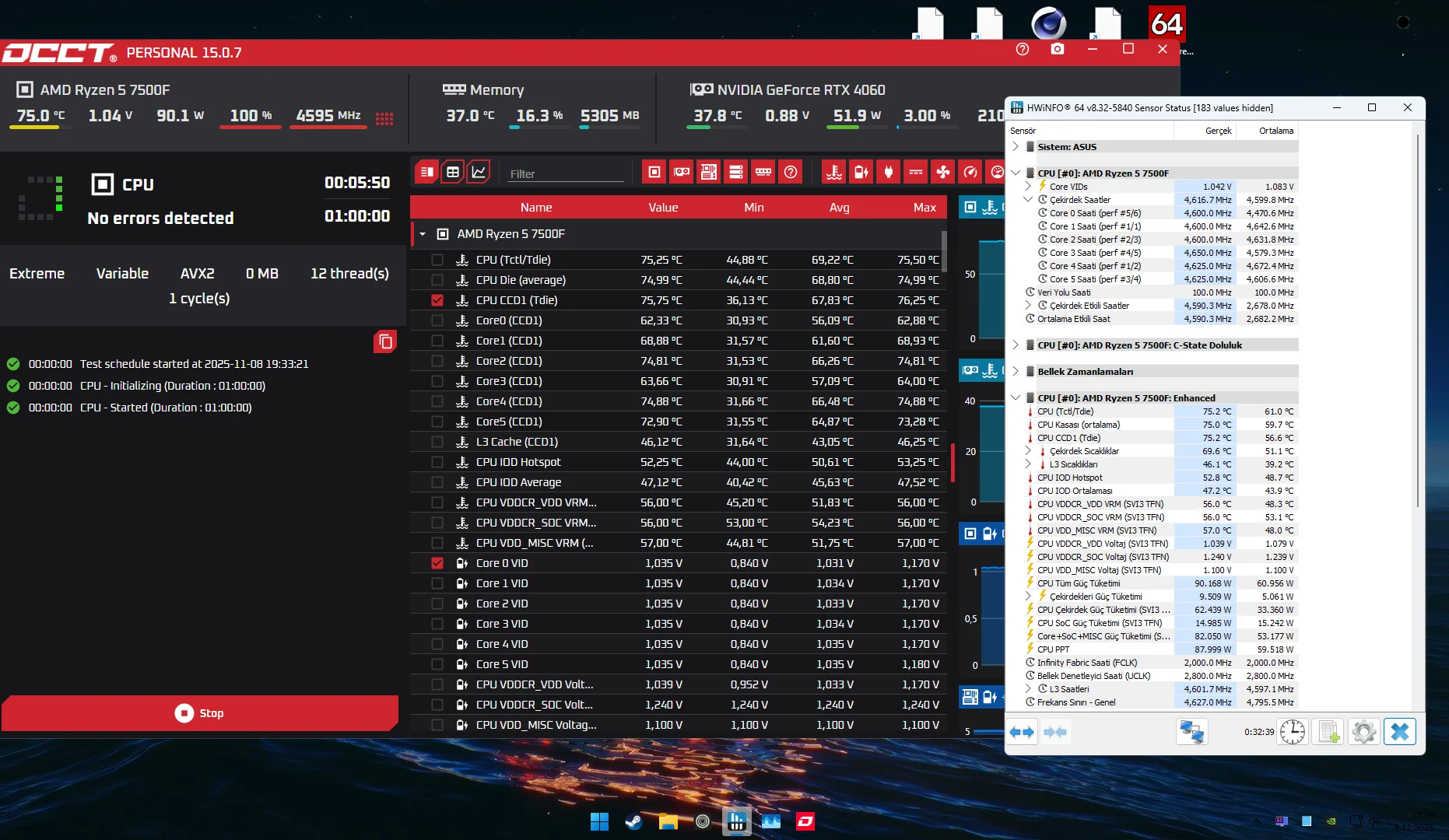Filter sensors by motherboard icon
The image size is (1449, 840).
pyautogui.click(x=709, y=172)
